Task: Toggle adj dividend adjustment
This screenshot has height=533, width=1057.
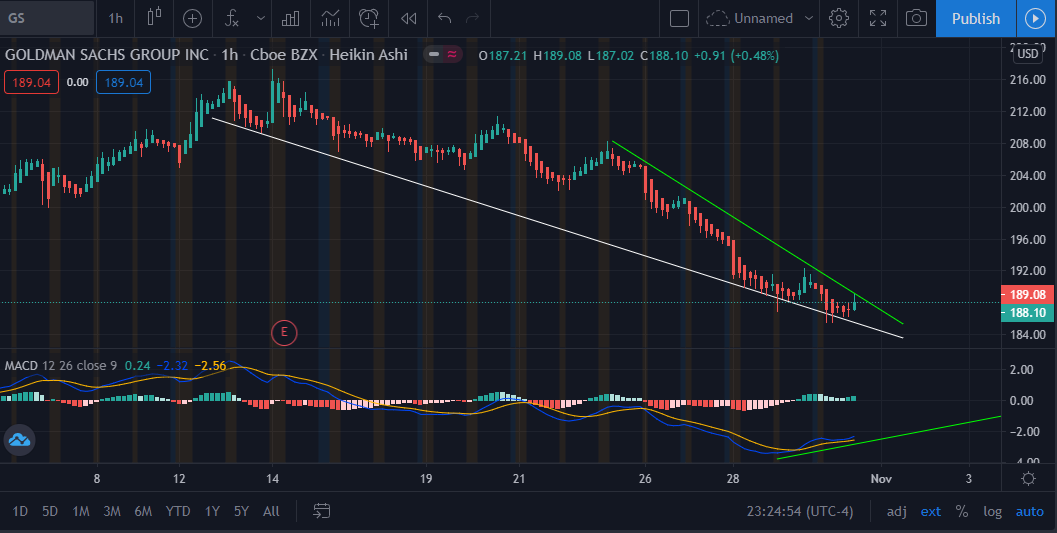Action: click(x=896, y=511)
